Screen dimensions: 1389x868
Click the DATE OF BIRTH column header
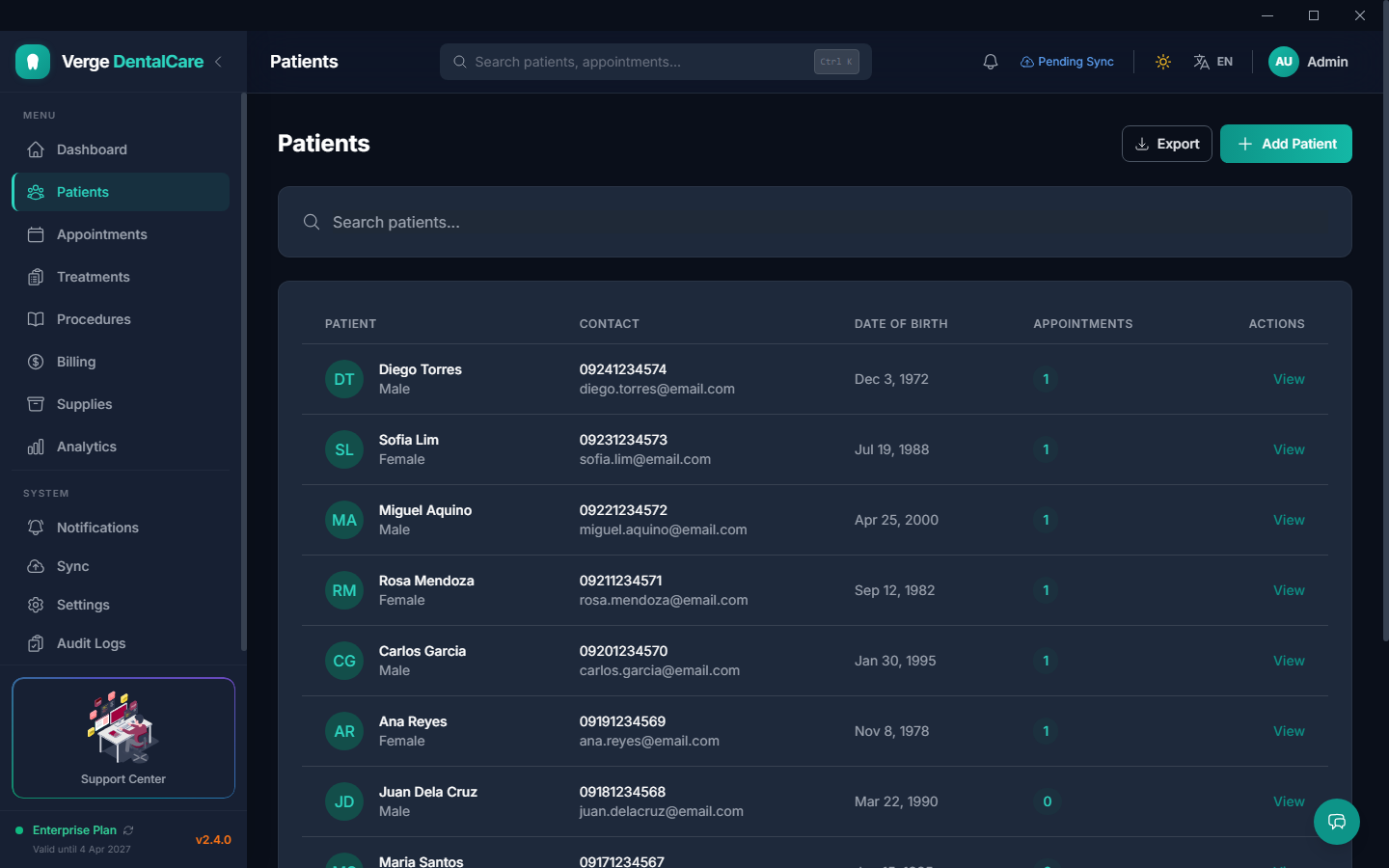901,324
